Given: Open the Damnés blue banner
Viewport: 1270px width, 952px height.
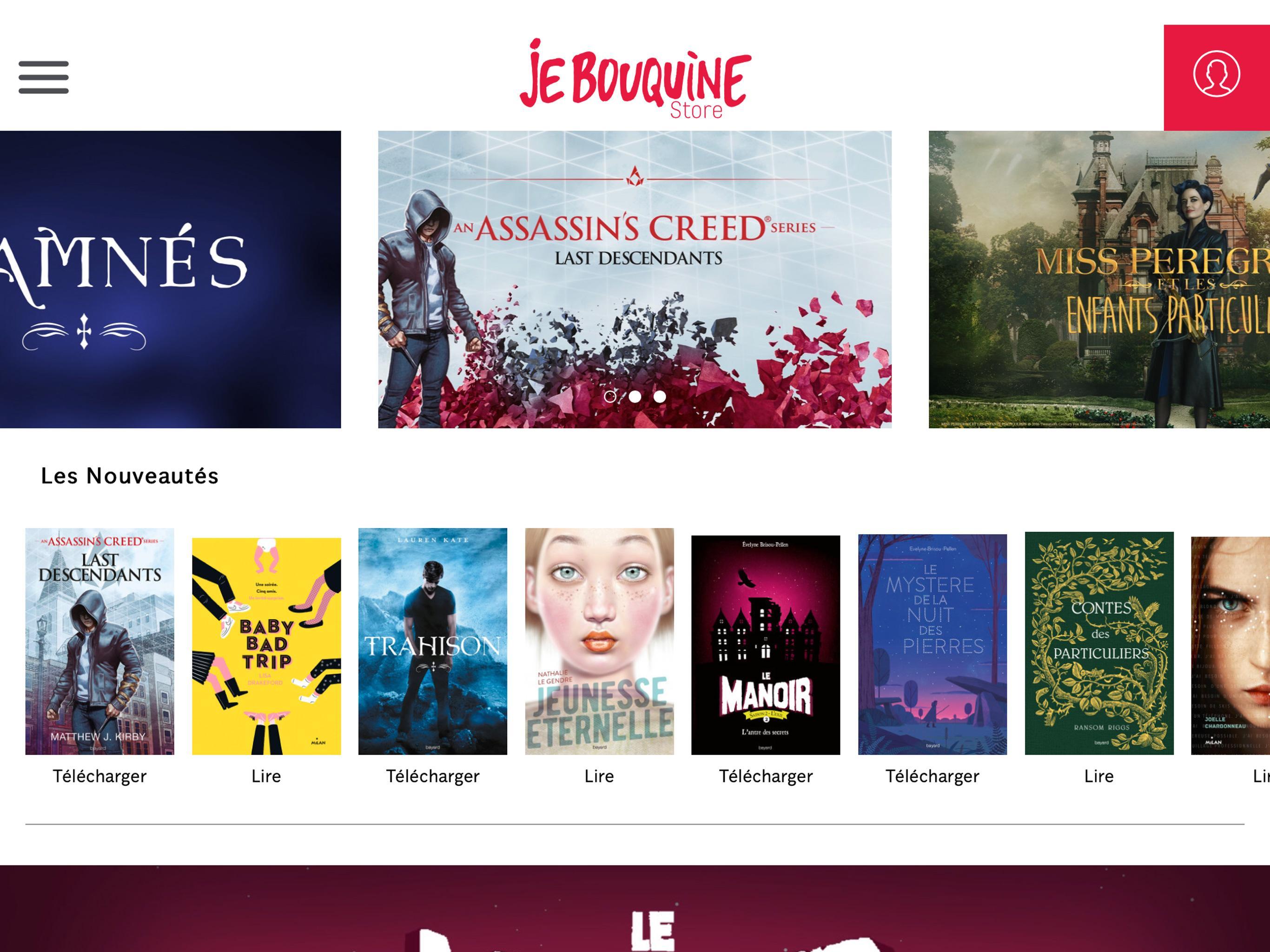Looking at the screenshot, I should [x=171, y=279].
